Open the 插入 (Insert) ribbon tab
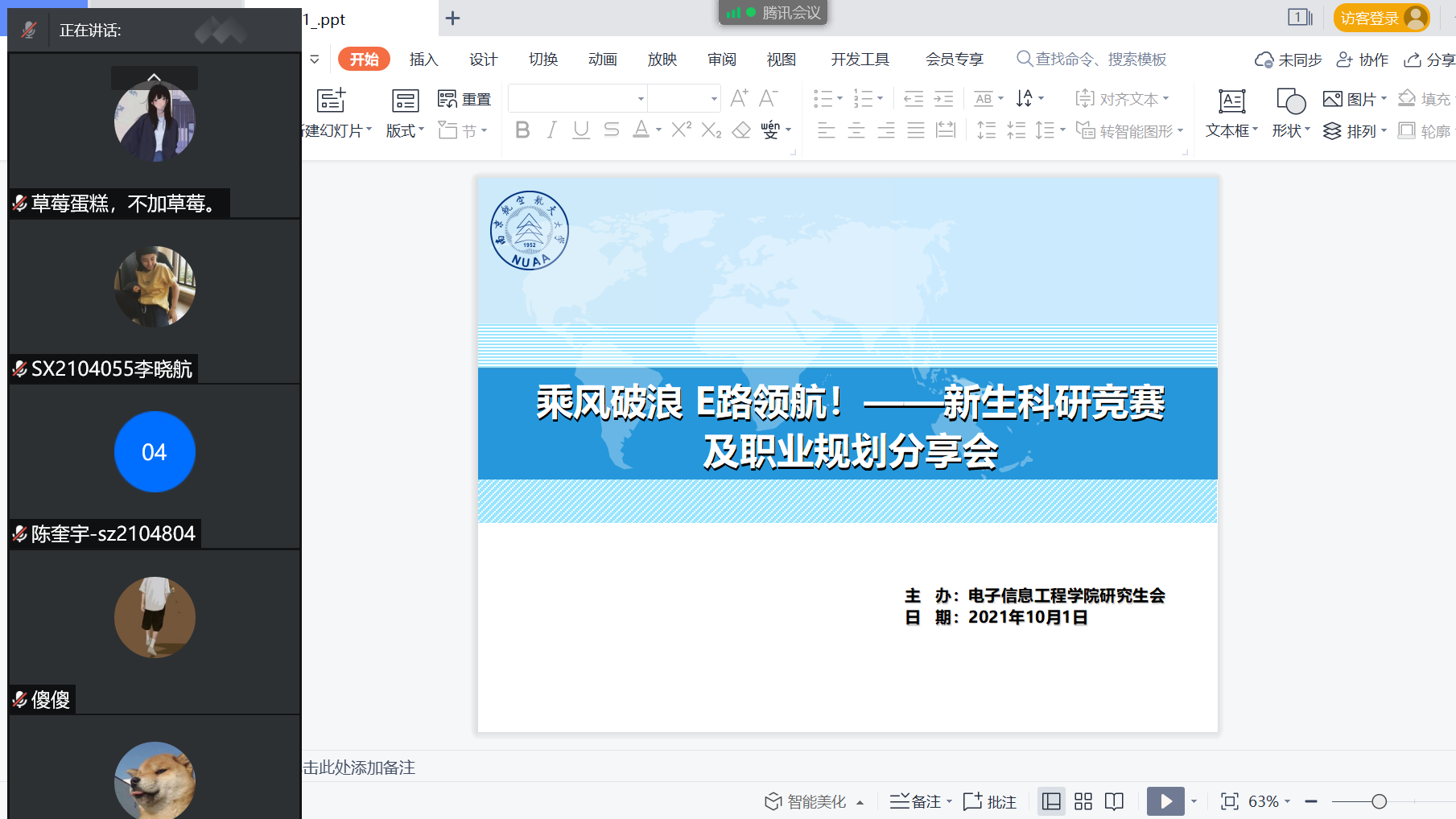Screen dimensions: 1456x819 [423, 60]
